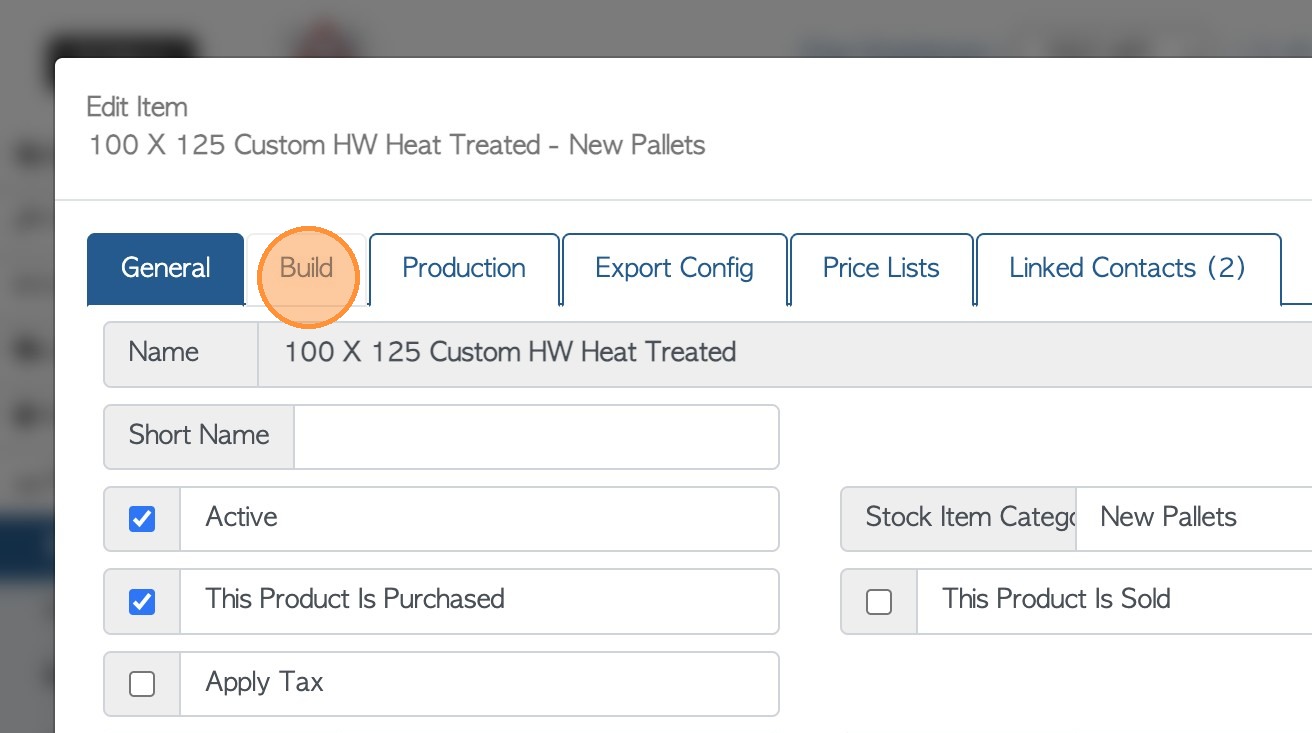Click the item subtitle mentioning New Pallets

point(397,145)
